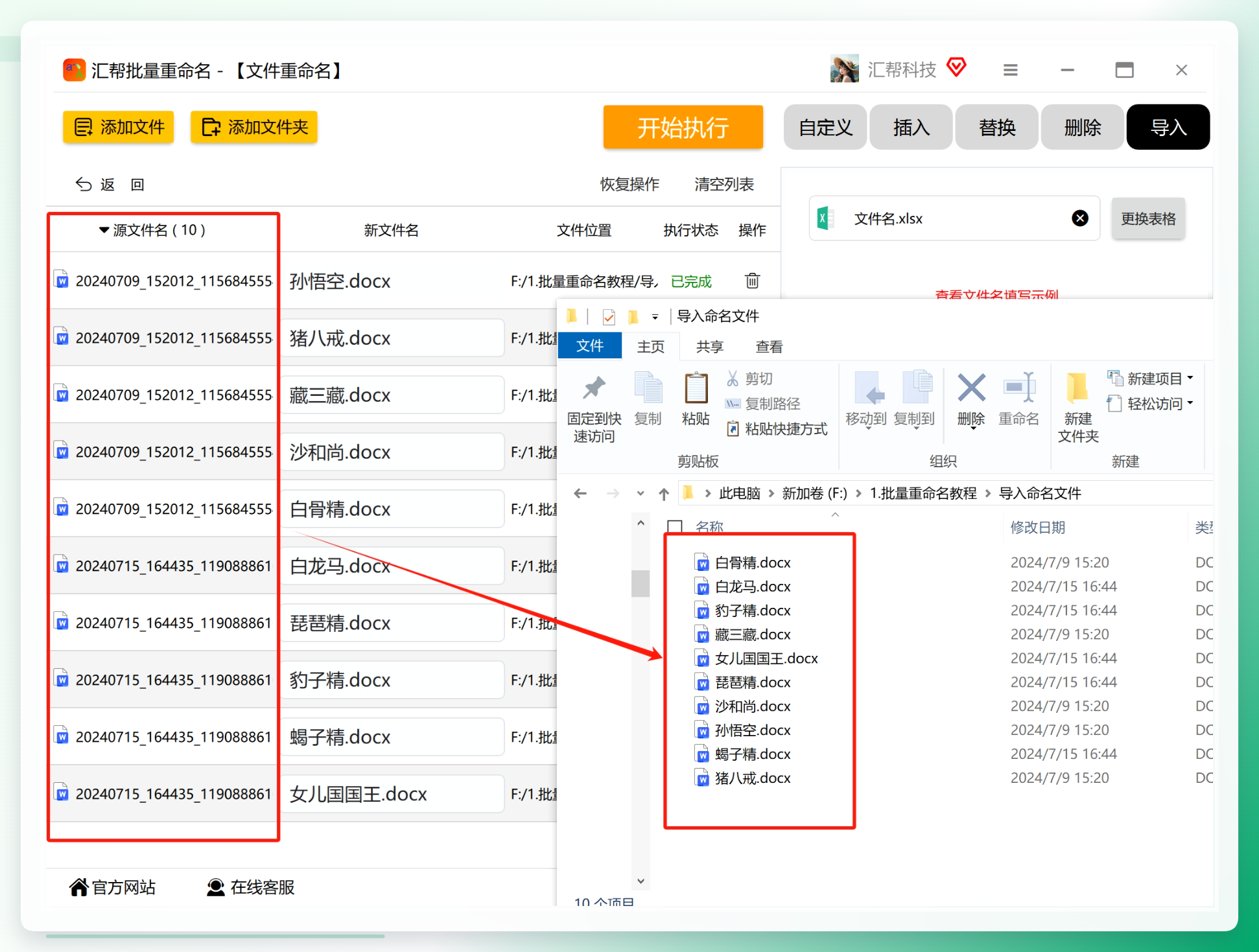The image size is (1259, 952).
Task: Switch to the 自定义 tab
Action: coord(825,127)
